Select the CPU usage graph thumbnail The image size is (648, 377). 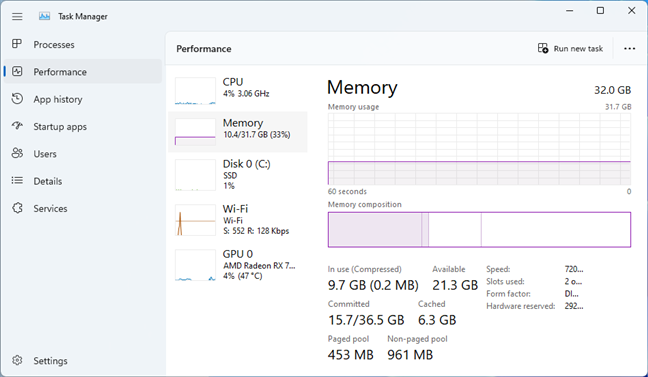coord(195,91)
